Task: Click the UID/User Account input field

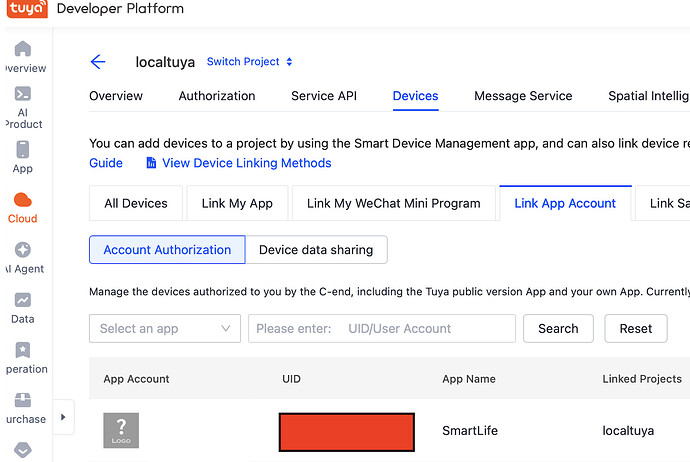Action: pyautogui.click(x=382, y=328)
